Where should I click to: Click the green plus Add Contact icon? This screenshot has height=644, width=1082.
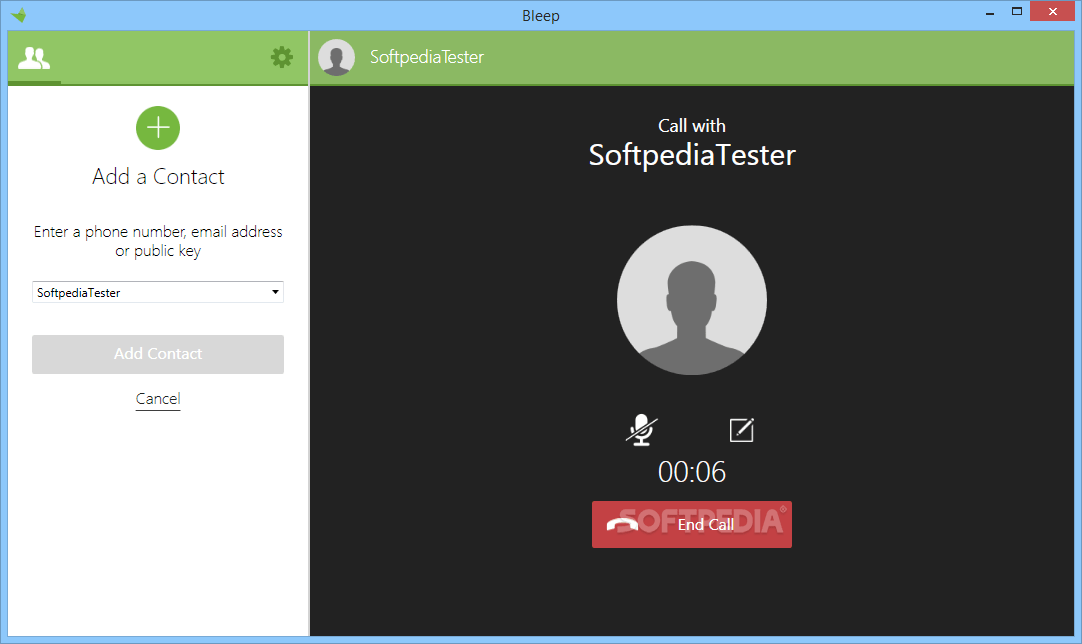pos(158,128)
